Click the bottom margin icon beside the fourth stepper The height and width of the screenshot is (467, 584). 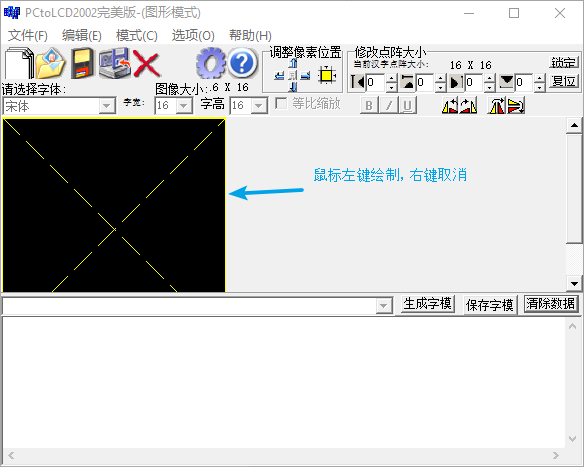(506, 82)
